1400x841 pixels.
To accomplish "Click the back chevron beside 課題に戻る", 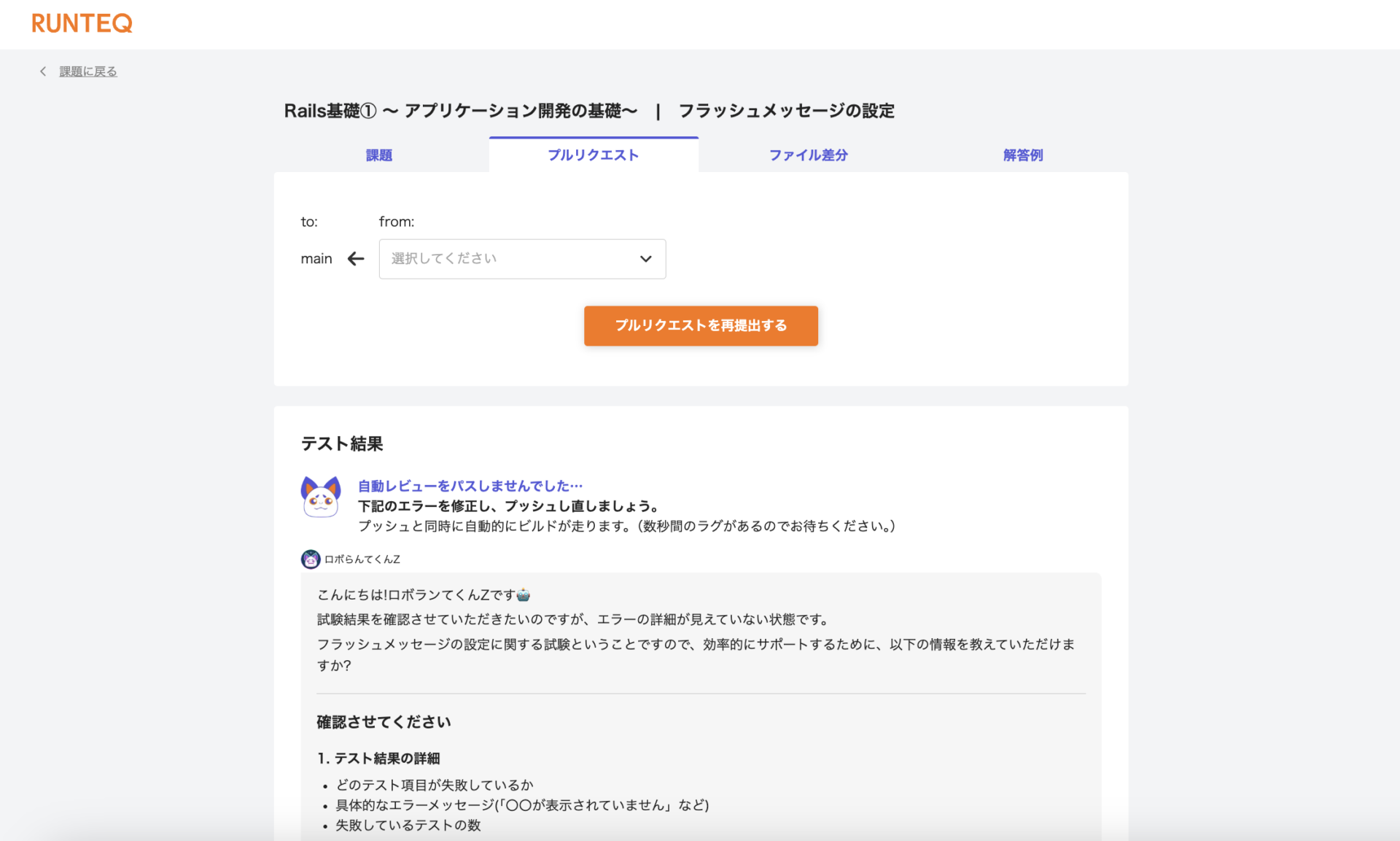I will pyautogui.click(x=43, y=71).
